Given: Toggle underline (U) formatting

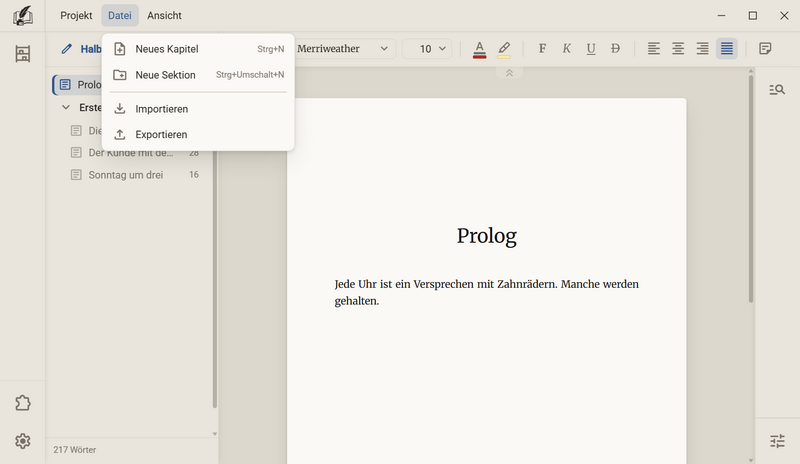Looking at the screenshot, I should pyautogui.click(x=591, y=49).
